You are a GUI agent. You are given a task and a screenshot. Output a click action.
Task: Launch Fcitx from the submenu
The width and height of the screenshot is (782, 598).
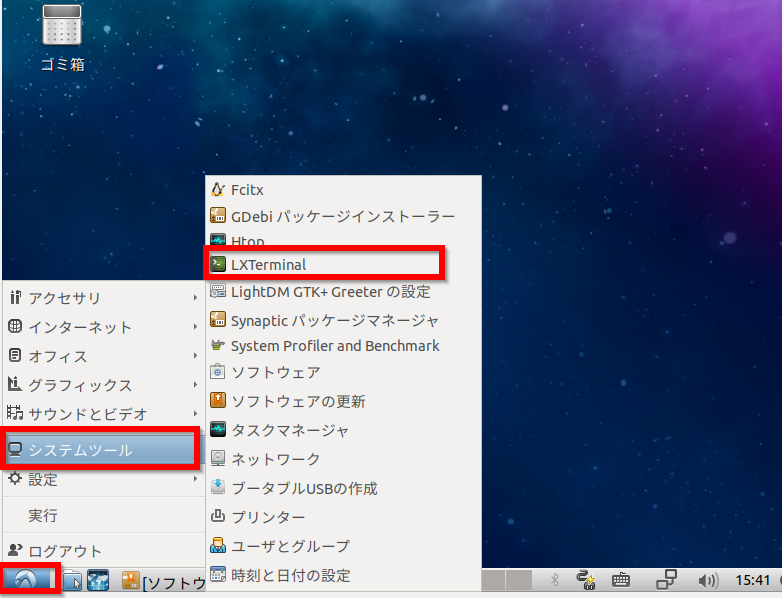pyautogui.click(x=344, y=190)
